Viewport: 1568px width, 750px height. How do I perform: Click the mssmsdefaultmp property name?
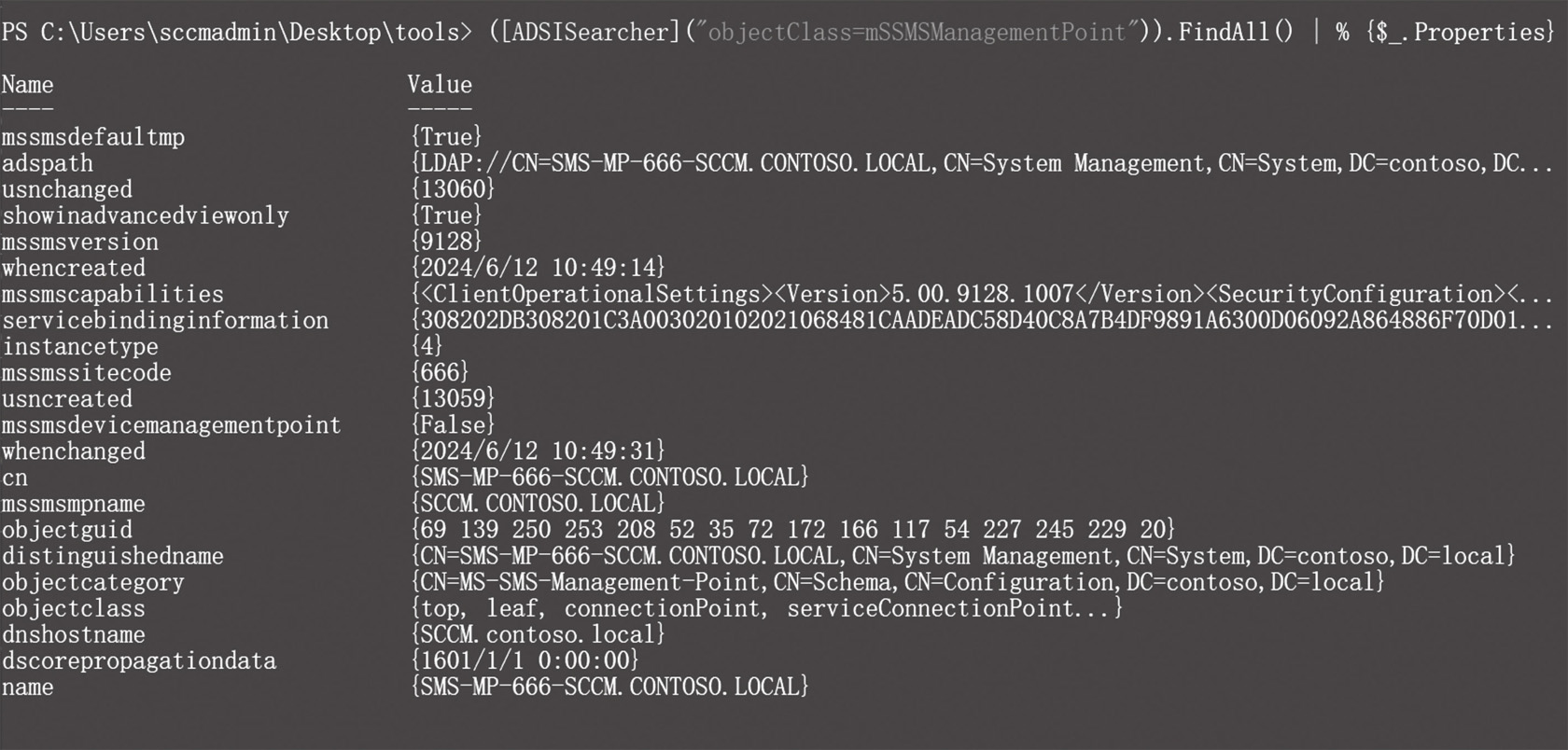pyautogui.click(x=93, y=137)
